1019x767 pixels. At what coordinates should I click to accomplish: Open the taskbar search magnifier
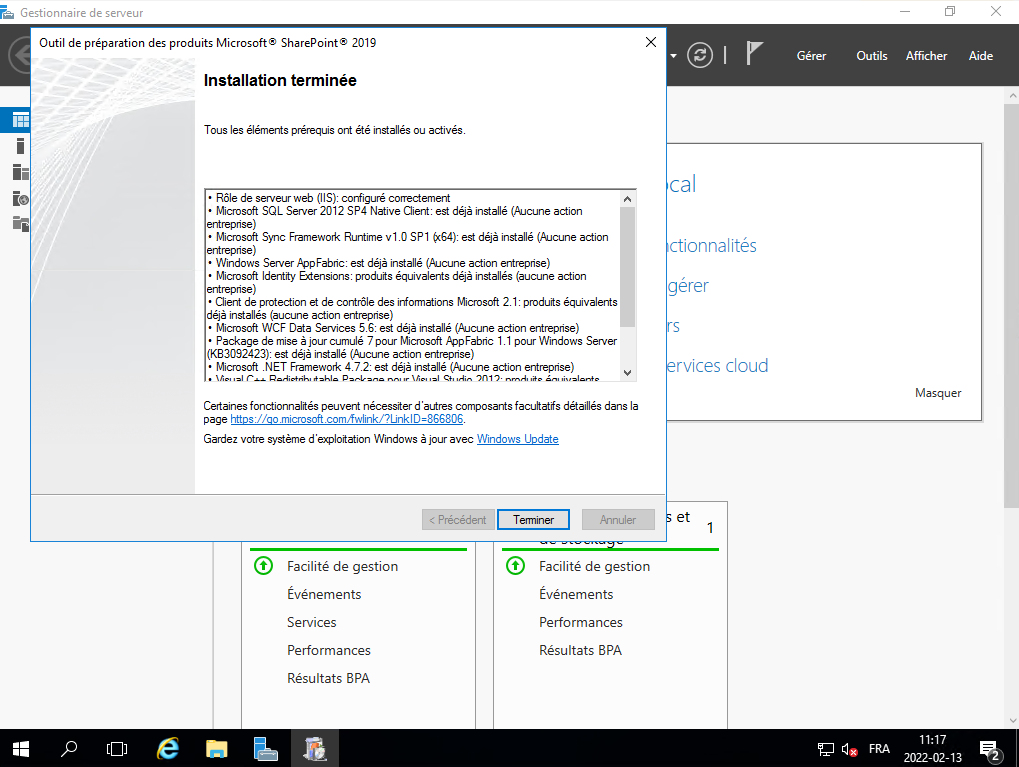(69, 748)
